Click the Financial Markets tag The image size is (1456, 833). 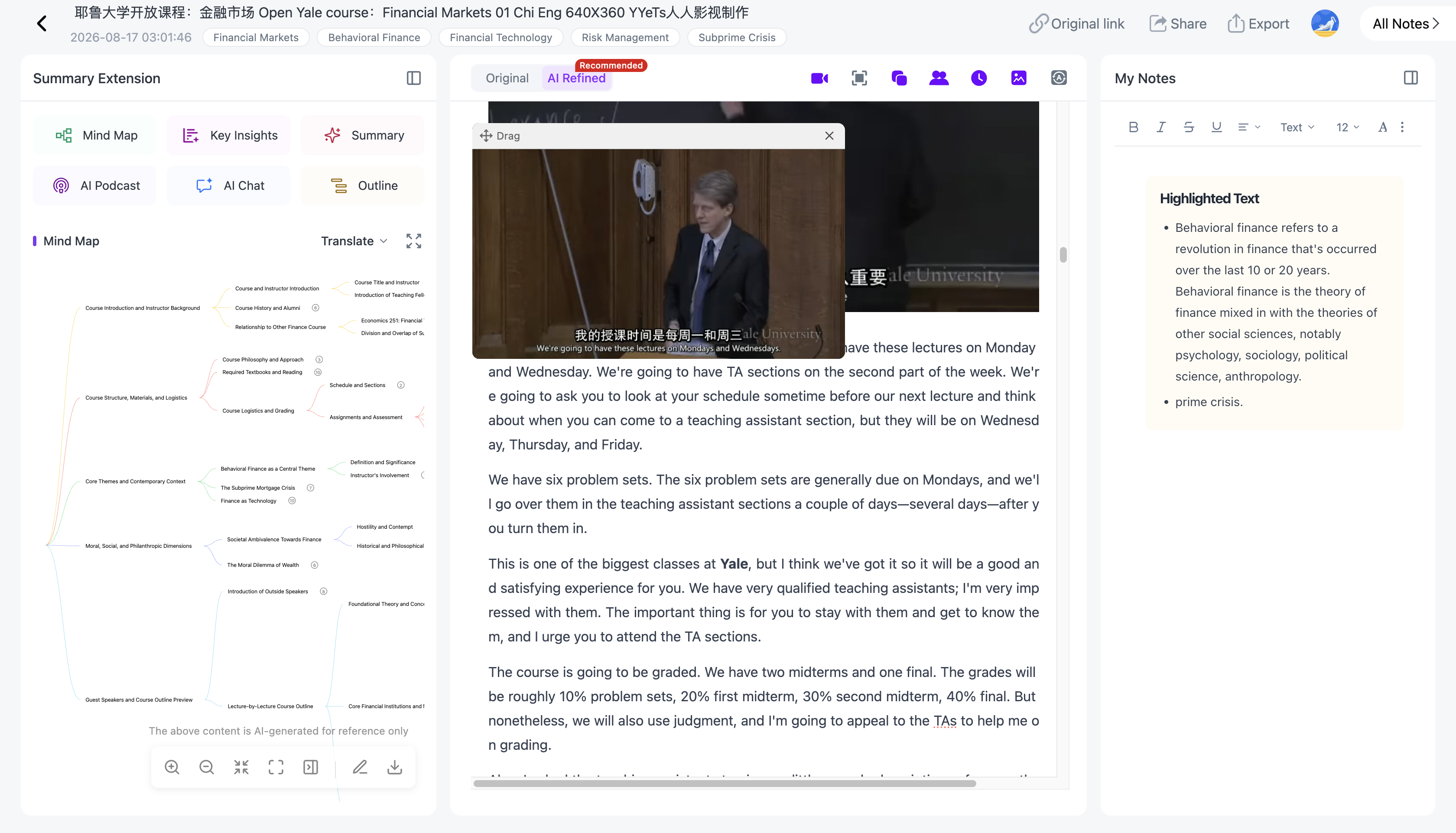pos(256,37)
